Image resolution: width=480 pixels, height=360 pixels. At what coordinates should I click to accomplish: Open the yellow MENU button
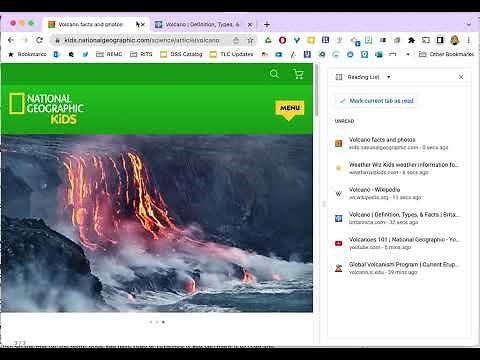(290, 109)
